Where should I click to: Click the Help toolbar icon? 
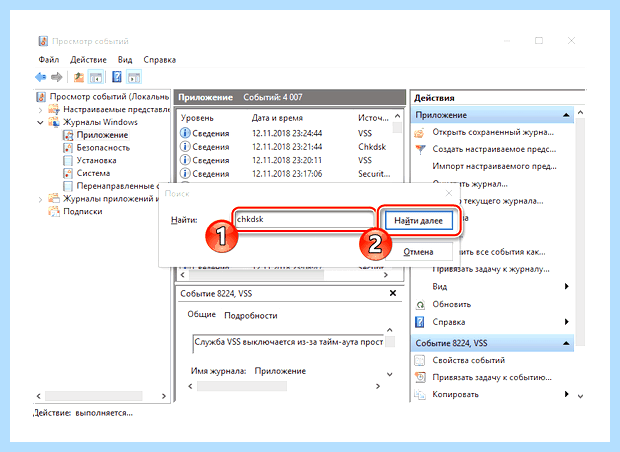pos(117,77)
